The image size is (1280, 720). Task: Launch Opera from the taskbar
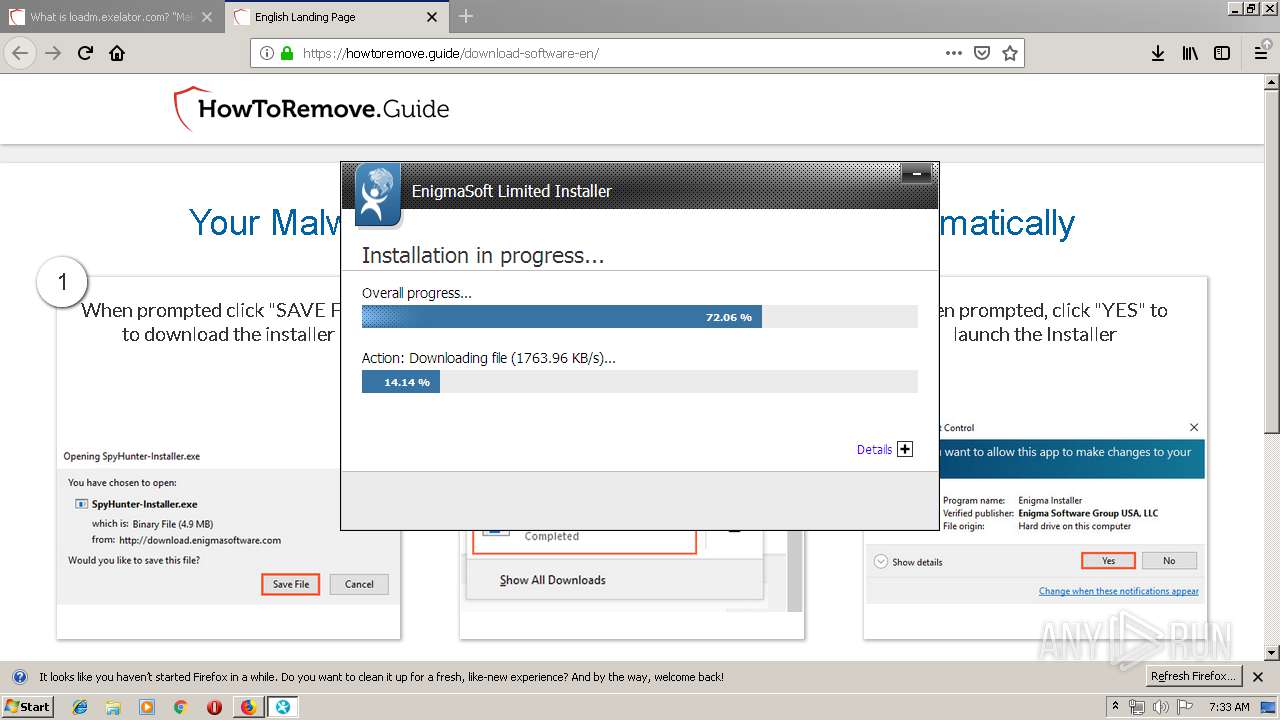tap(214, 706)
